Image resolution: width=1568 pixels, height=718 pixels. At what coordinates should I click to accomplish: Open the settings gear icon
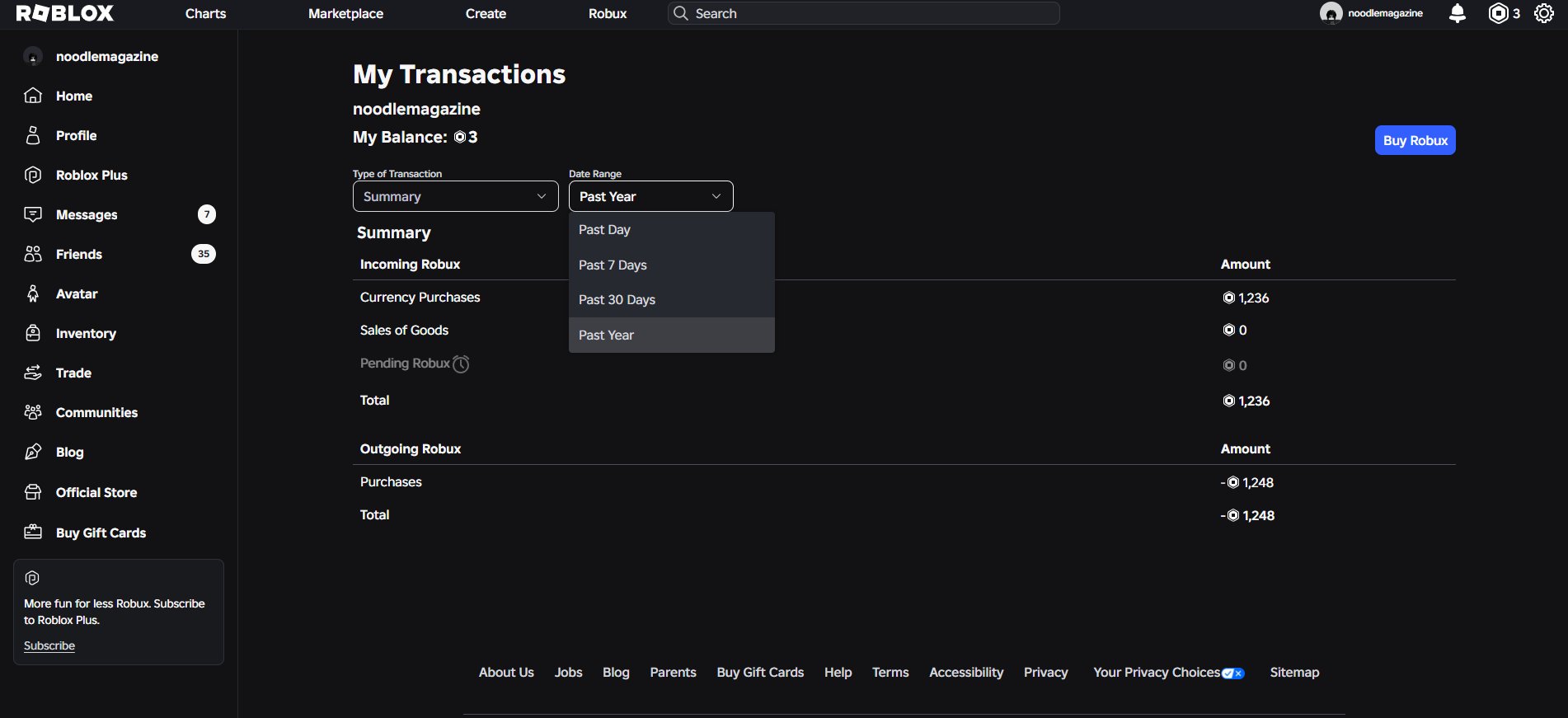pyautogui.click(x=1544, y=13)
